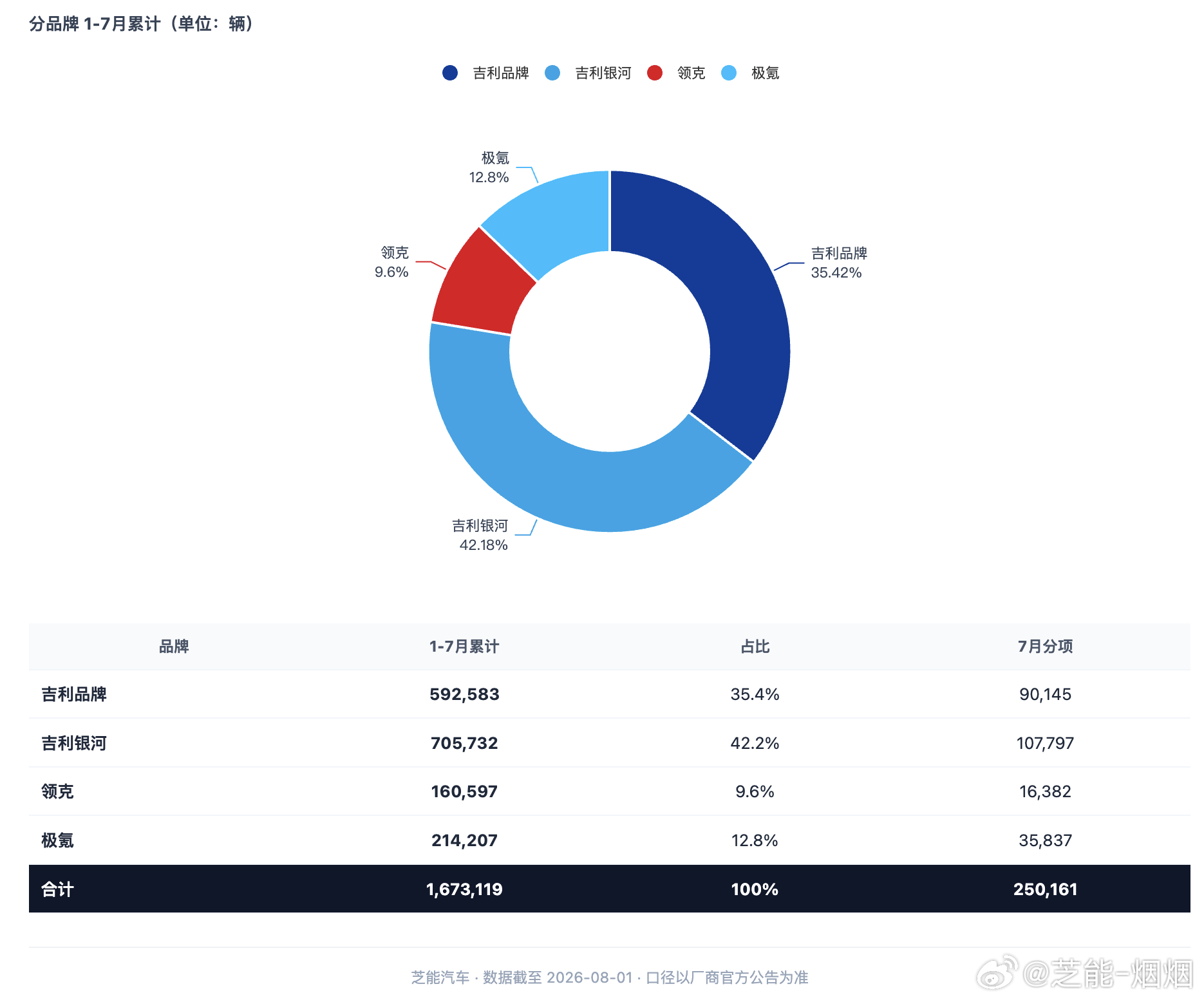The width and height of the screenshot is (1204, 1002).
Task: Select the 吉利品牌 row name cell
Action: pos(74,694)
